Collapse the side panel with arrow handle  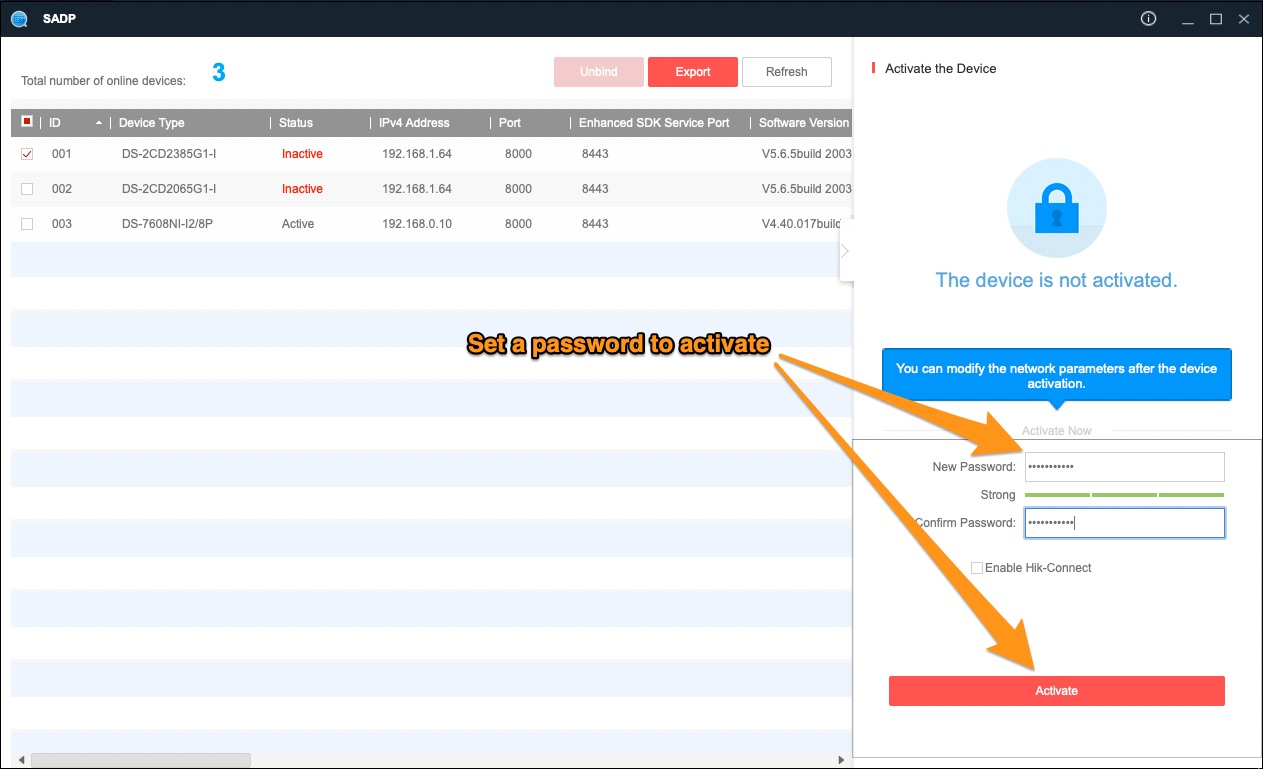click(845, 251)
